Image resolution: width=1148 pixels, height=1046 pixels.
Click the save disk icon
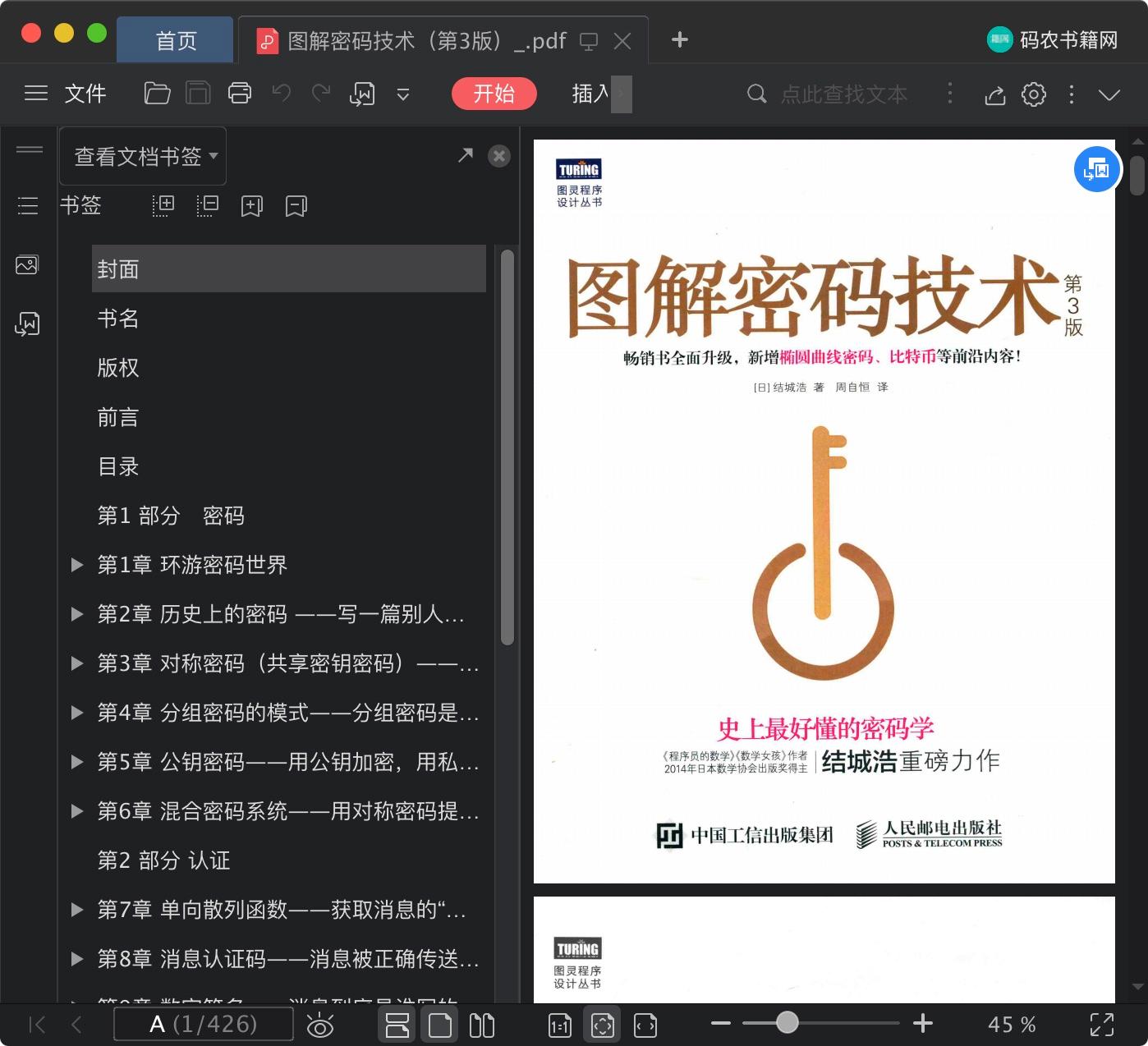pyautogui.click(x=198, y=94)
